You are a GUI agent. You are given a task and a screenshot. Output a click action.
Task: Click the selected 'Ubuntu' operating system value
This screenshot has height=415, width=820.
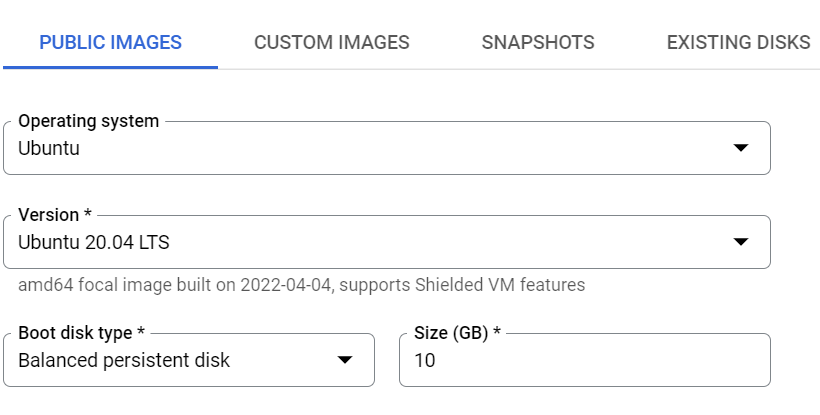[49, 149]
